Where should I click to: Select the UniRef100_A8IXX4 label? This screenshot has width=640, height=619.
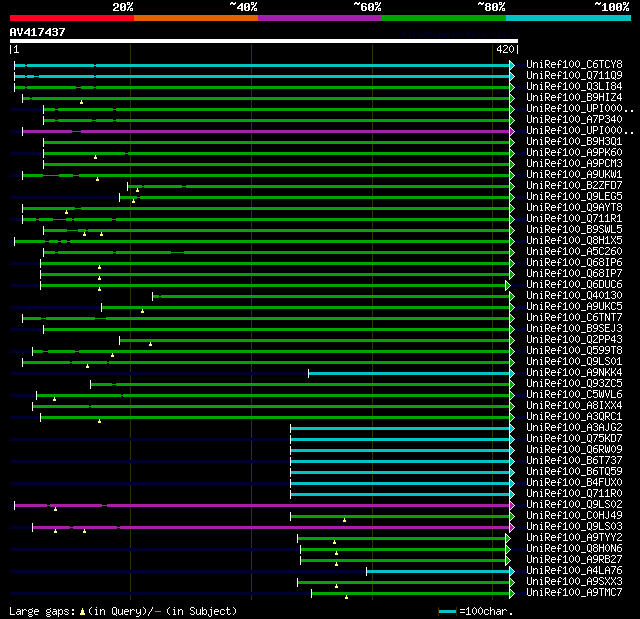(x=574, y=406)
